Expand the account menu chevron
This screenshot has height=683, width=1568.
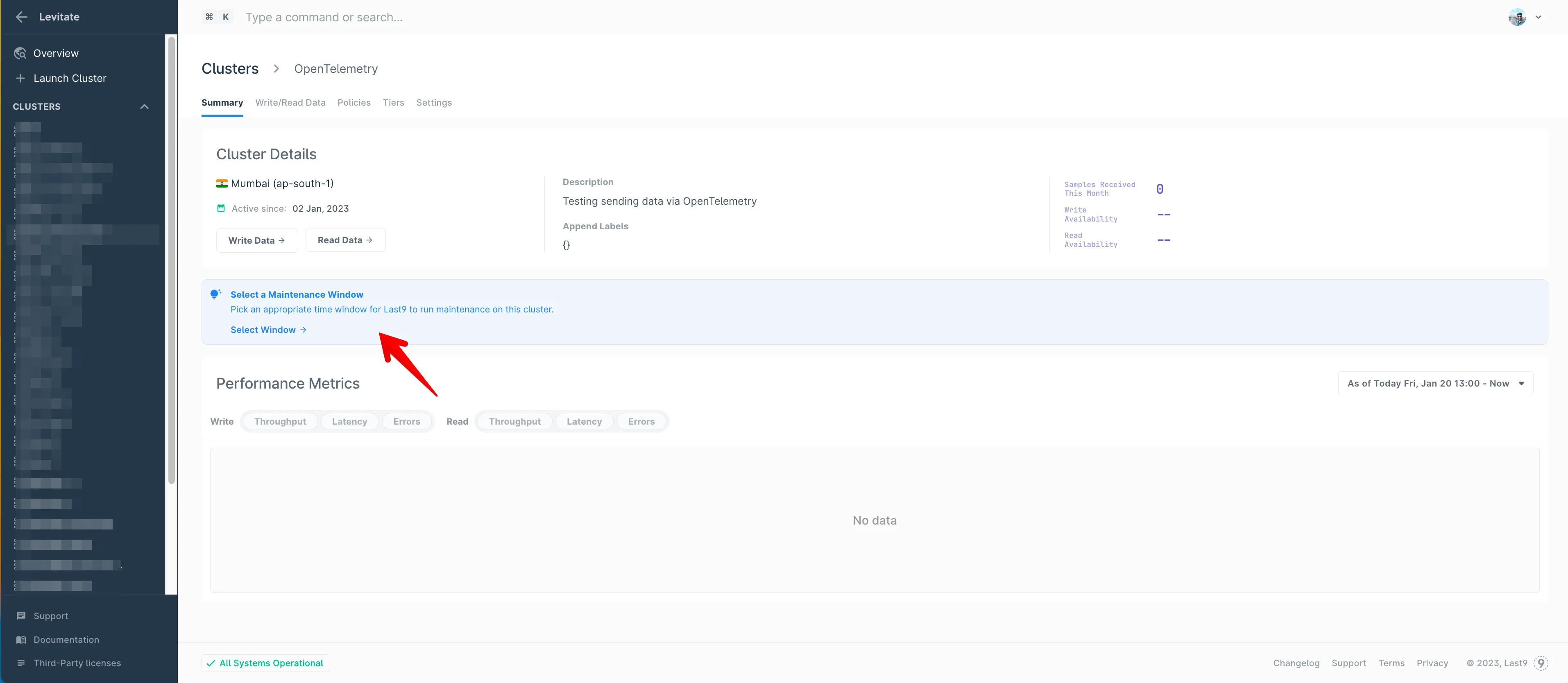tap(1538, 17)
